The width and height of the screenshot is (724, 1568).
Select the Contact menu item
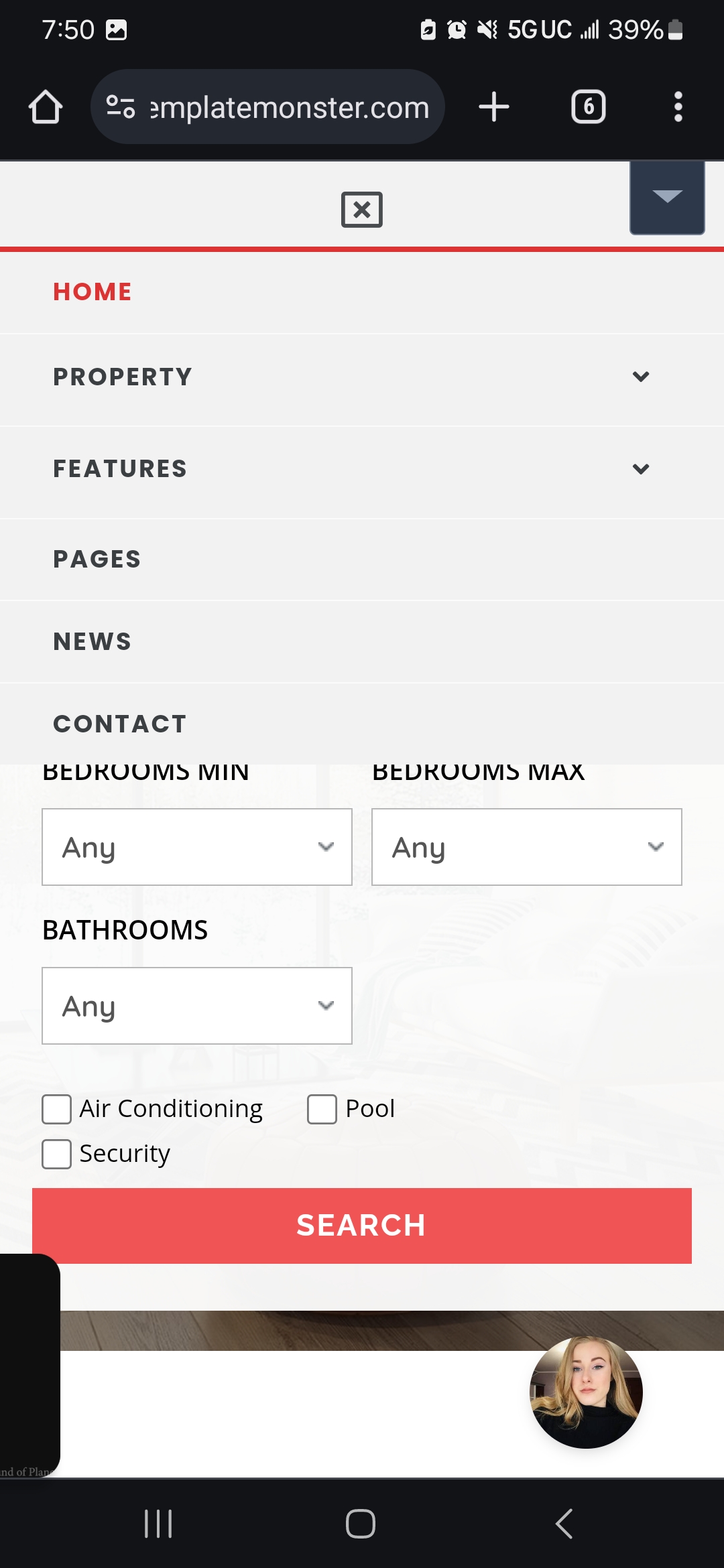[120, 724]
